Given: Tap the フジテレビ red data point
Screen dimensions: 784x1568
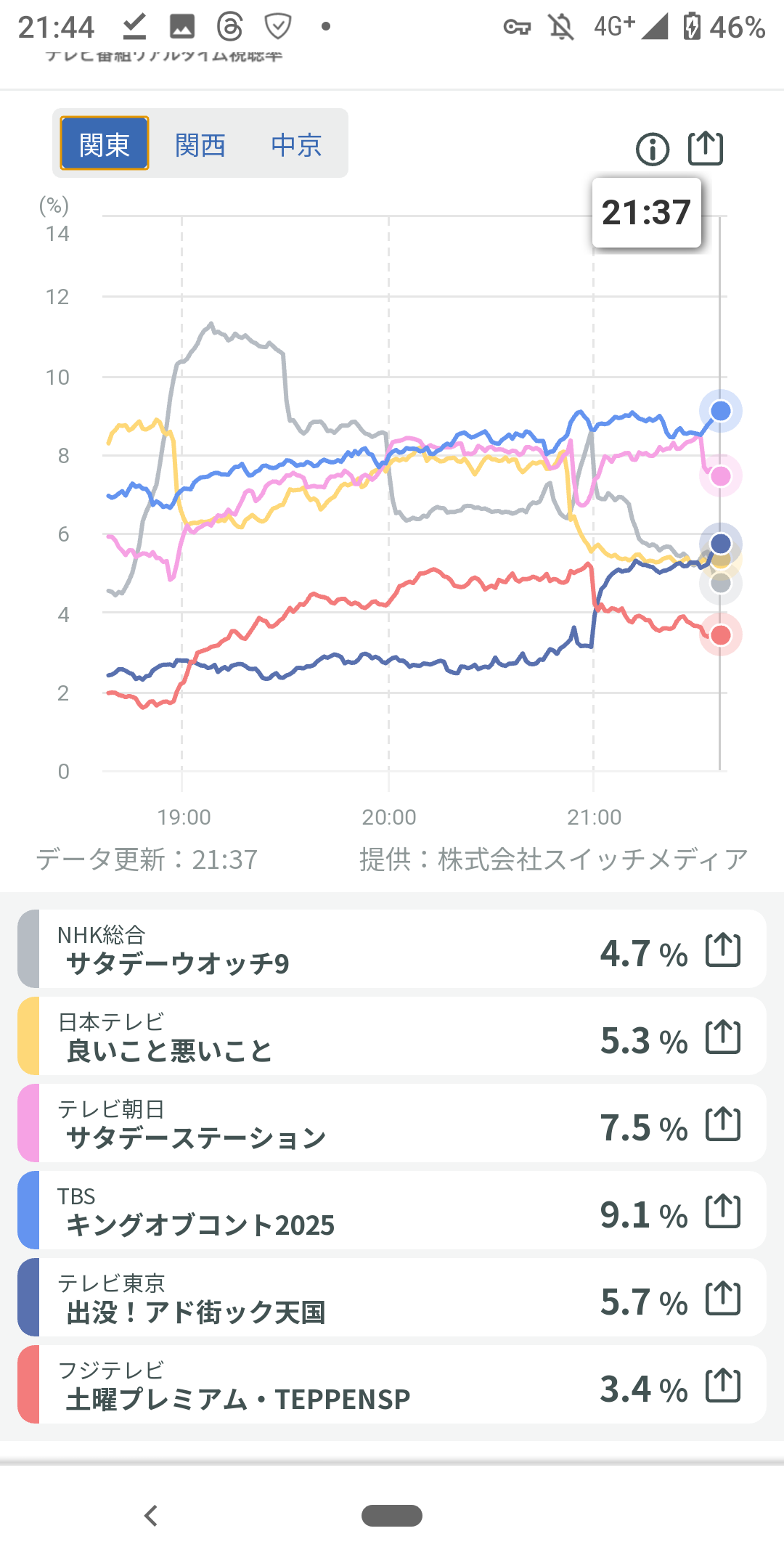Looking at the screenshot, I should (720, 635).
